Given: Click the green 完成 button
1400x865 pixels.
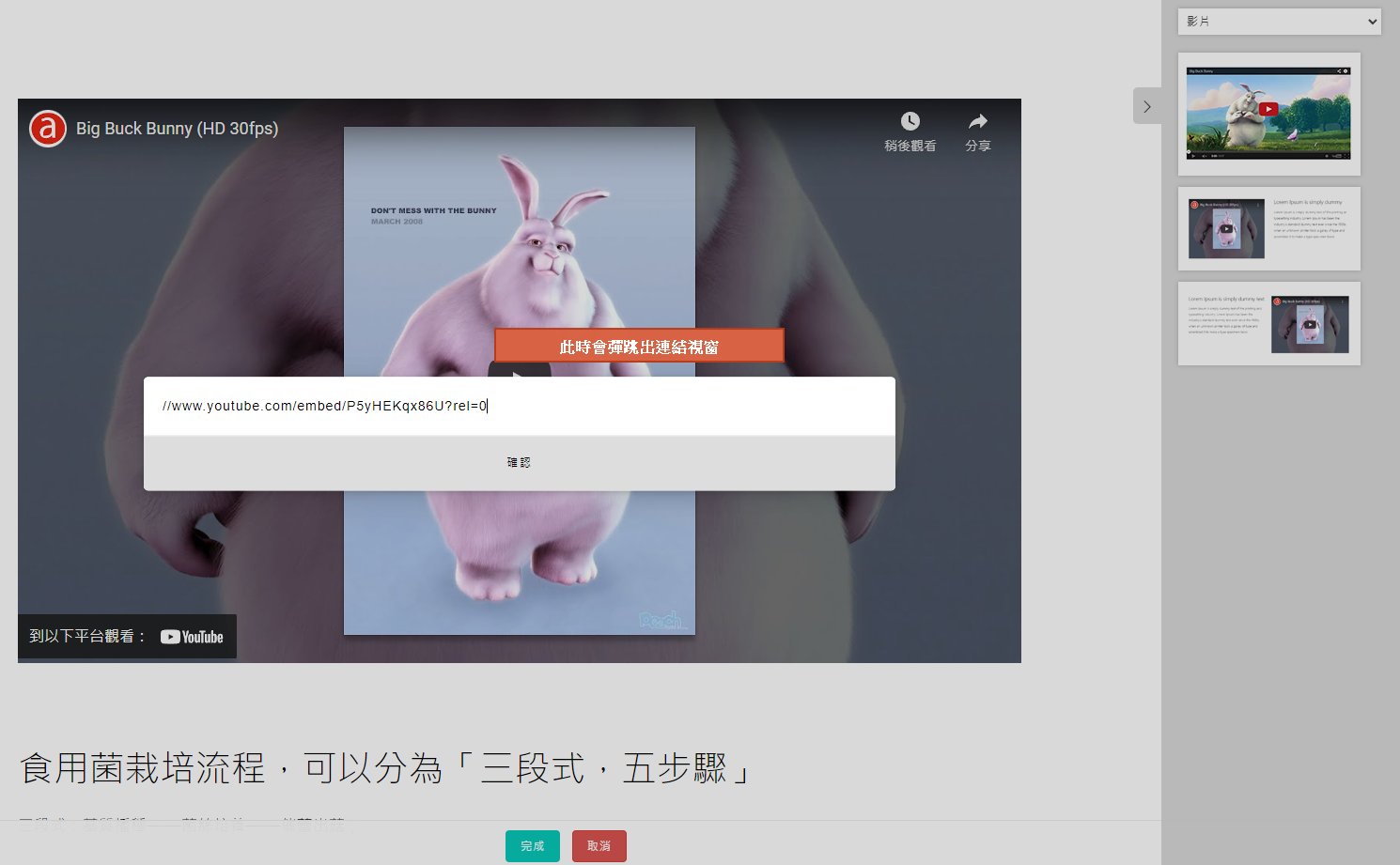Looking at the screenshot, I should 532,846.
